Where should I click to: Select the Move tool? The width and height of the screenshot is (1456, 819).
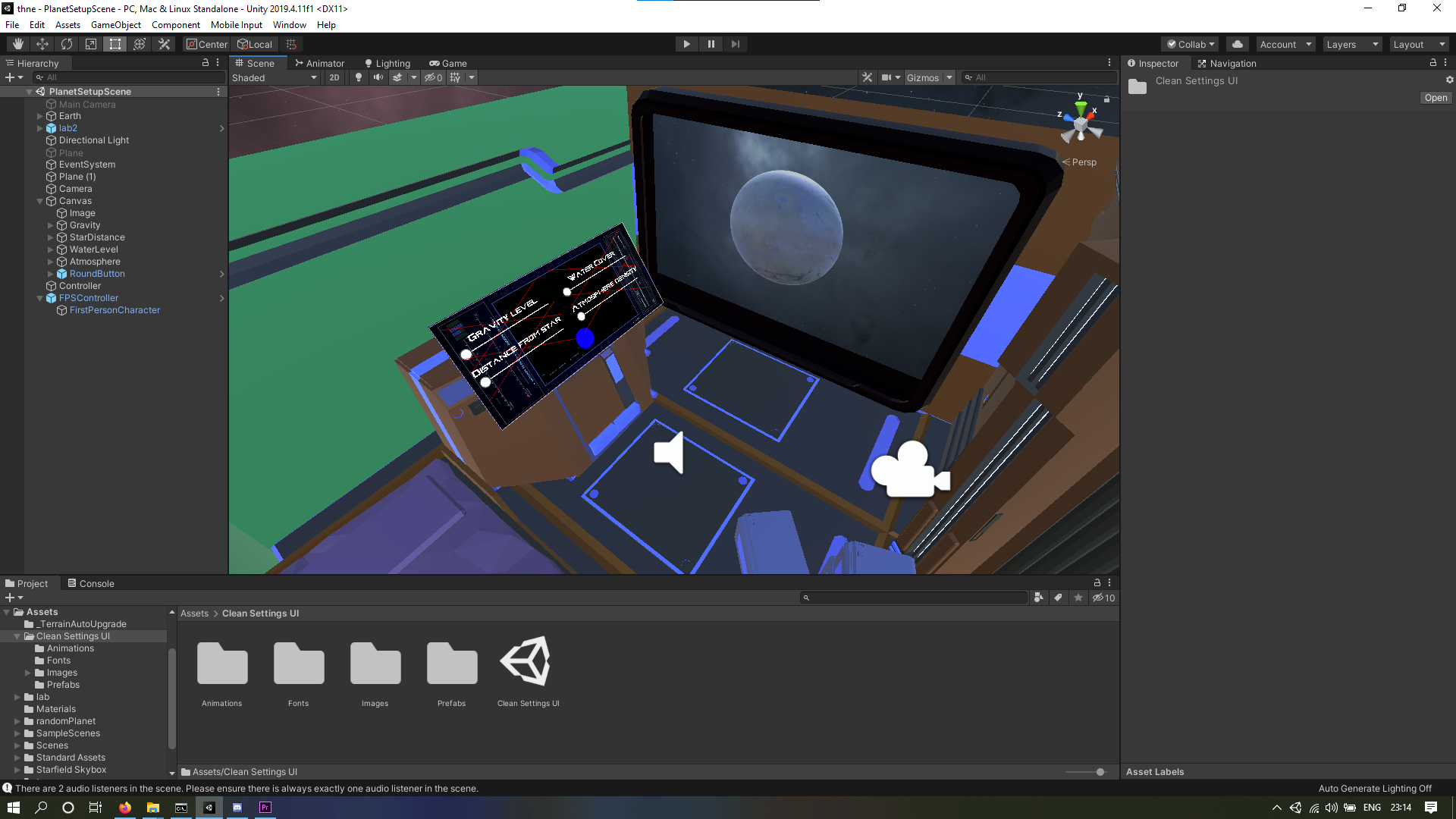click(42, 44)
